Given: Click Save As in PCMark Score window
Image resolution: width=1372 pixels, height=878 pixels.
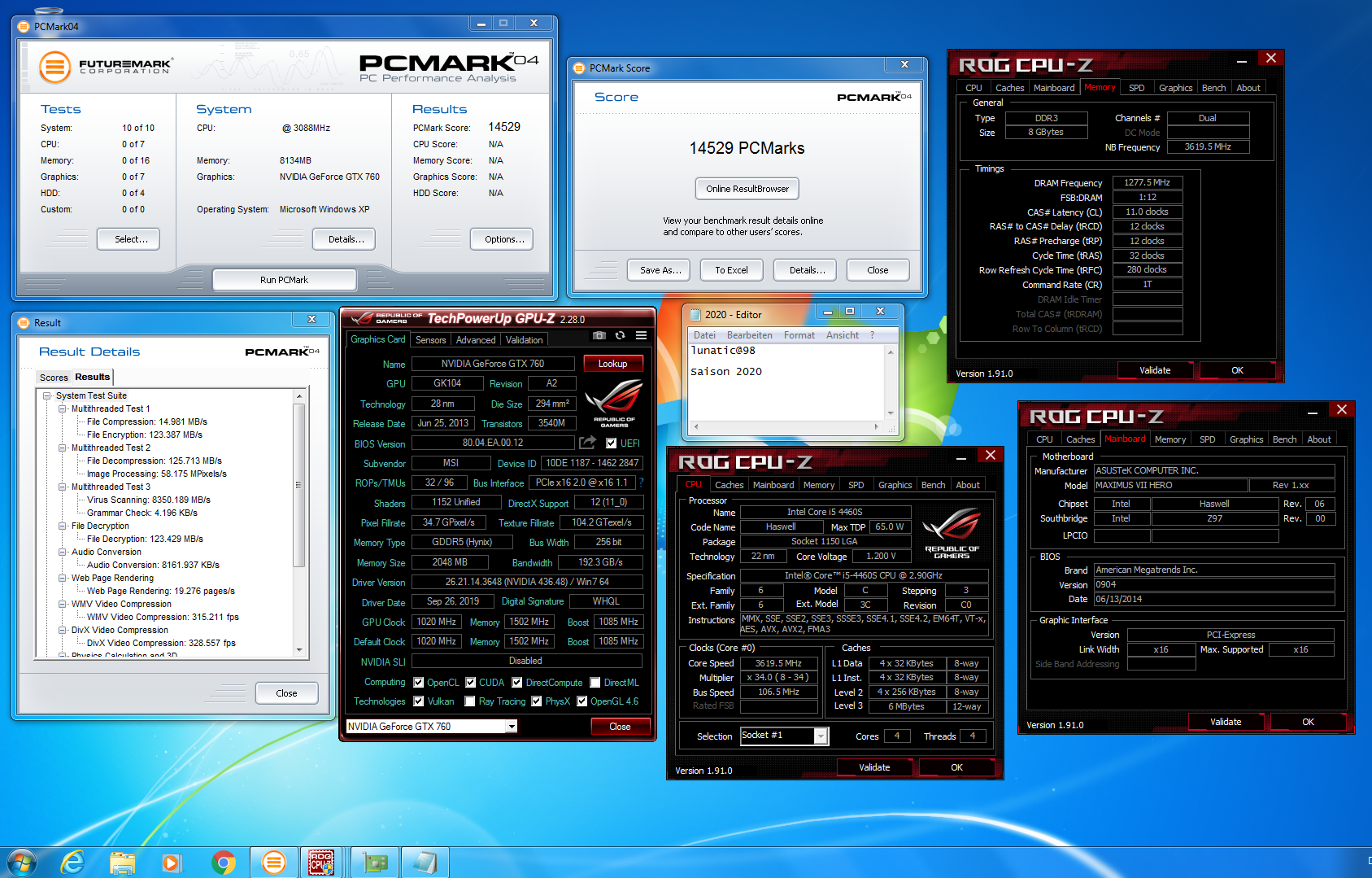Looking at the screenshot, I should [x=660, y=270].
